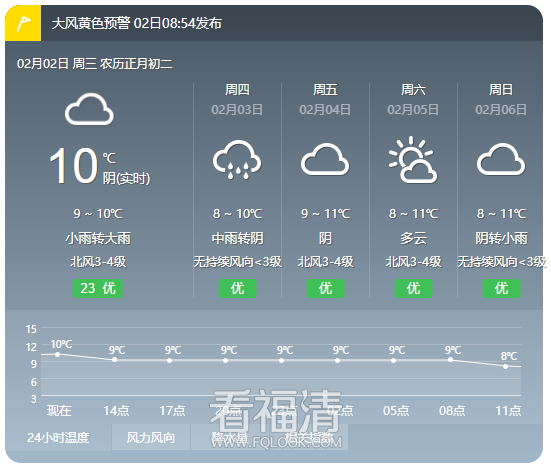Click the 14点 data point on chart
This screenshot has height=469, width=551.
114,360
